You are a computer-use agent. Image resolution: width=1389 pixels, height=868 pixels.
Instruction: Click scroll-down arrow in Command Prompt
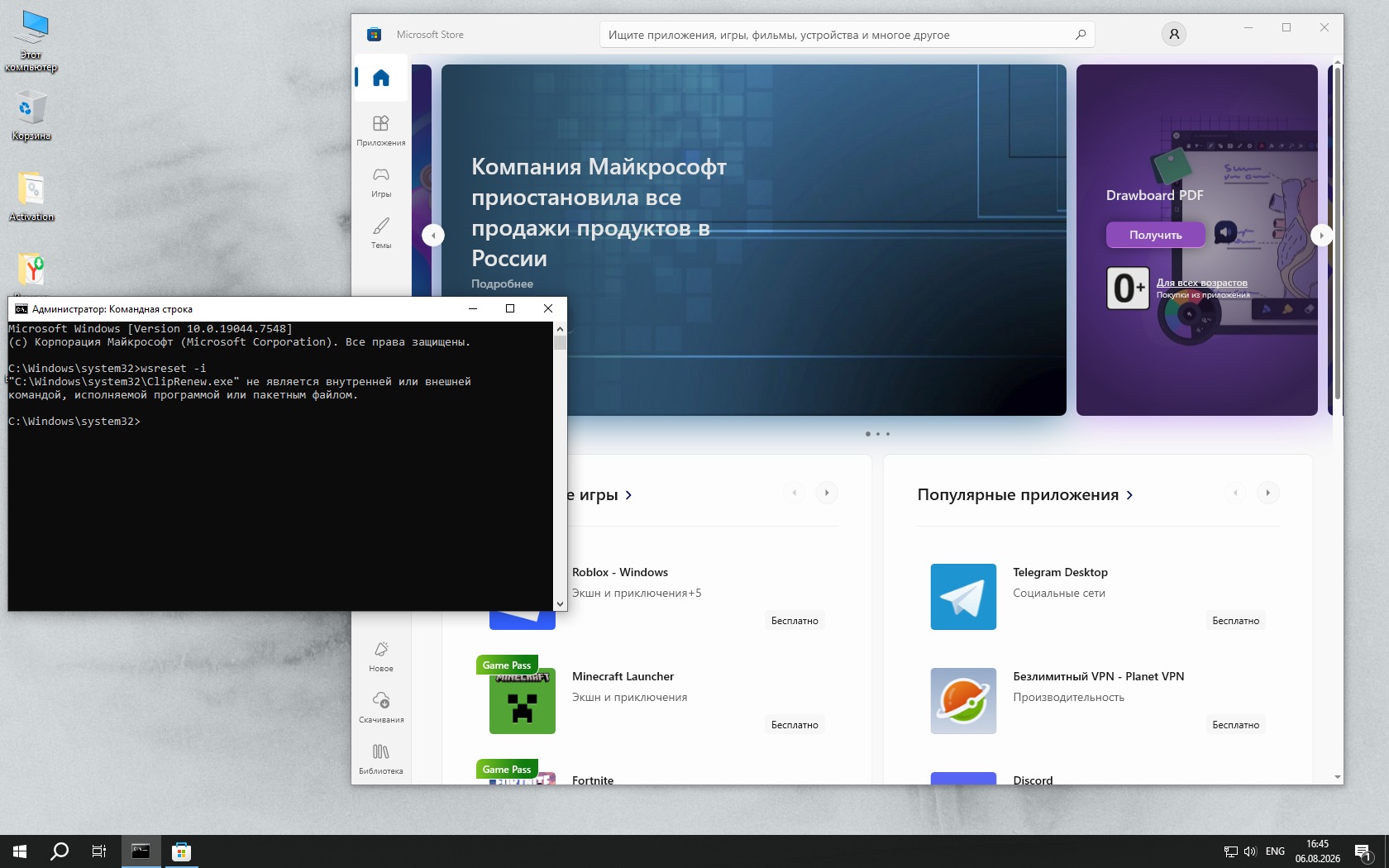(561, 604)
